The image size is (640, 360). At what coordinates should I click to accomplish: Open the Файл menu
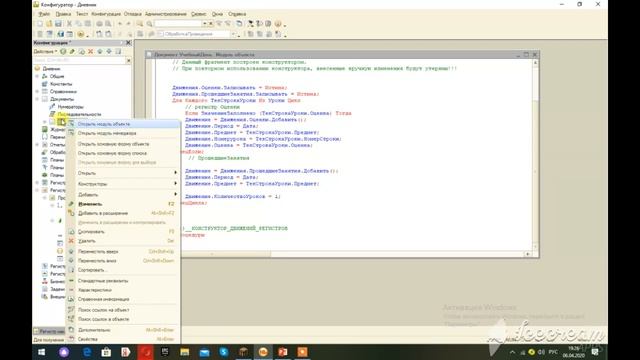pos(44,14)
